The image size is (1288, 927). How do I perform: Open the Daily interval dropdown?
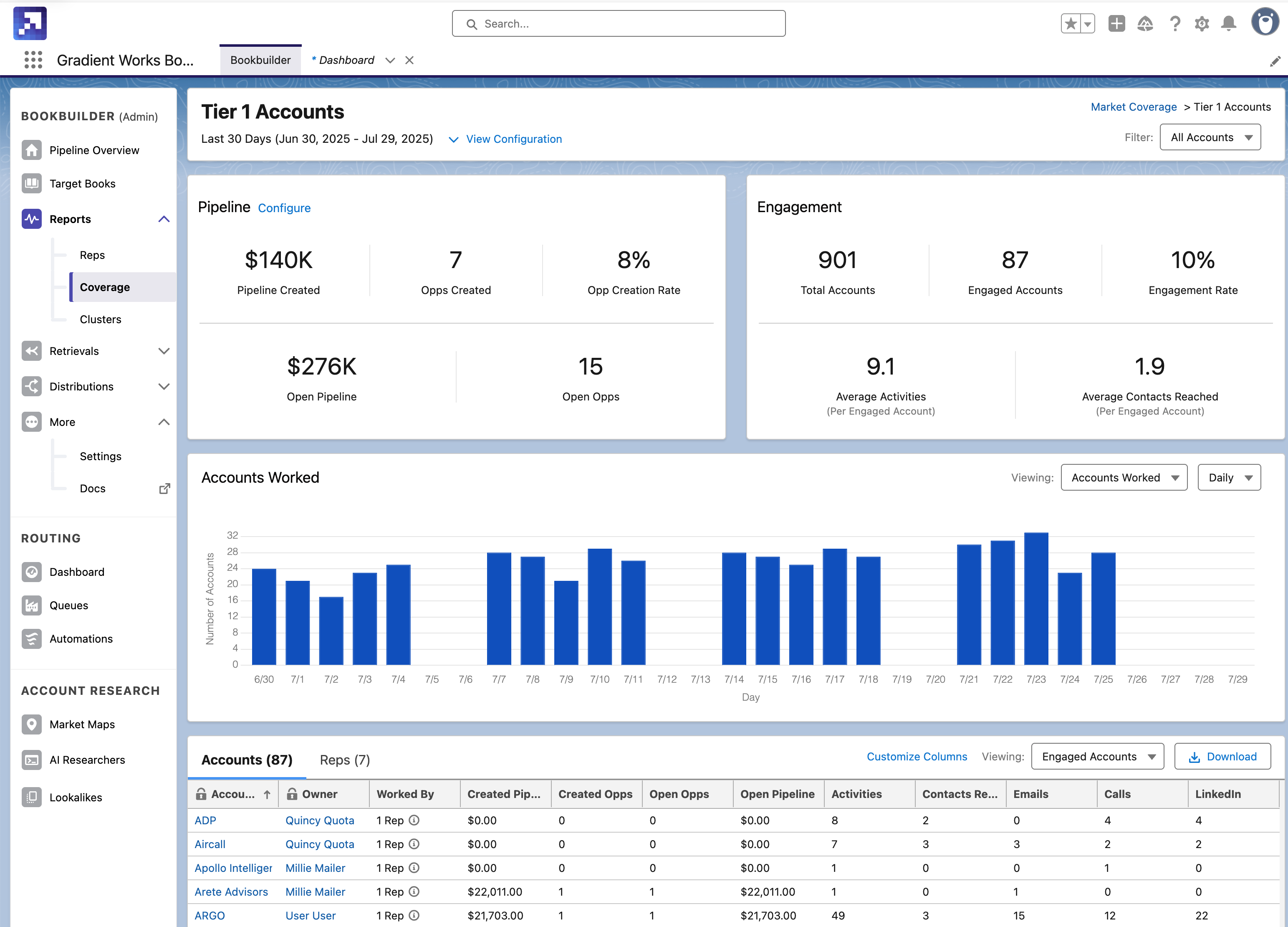pos(1229,478)
